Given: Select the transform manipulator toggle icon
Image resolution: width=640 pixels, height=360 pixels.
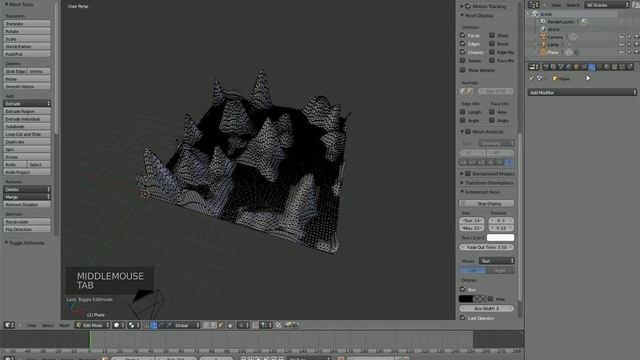Looking at the screenshot, I should pos(147,325).
